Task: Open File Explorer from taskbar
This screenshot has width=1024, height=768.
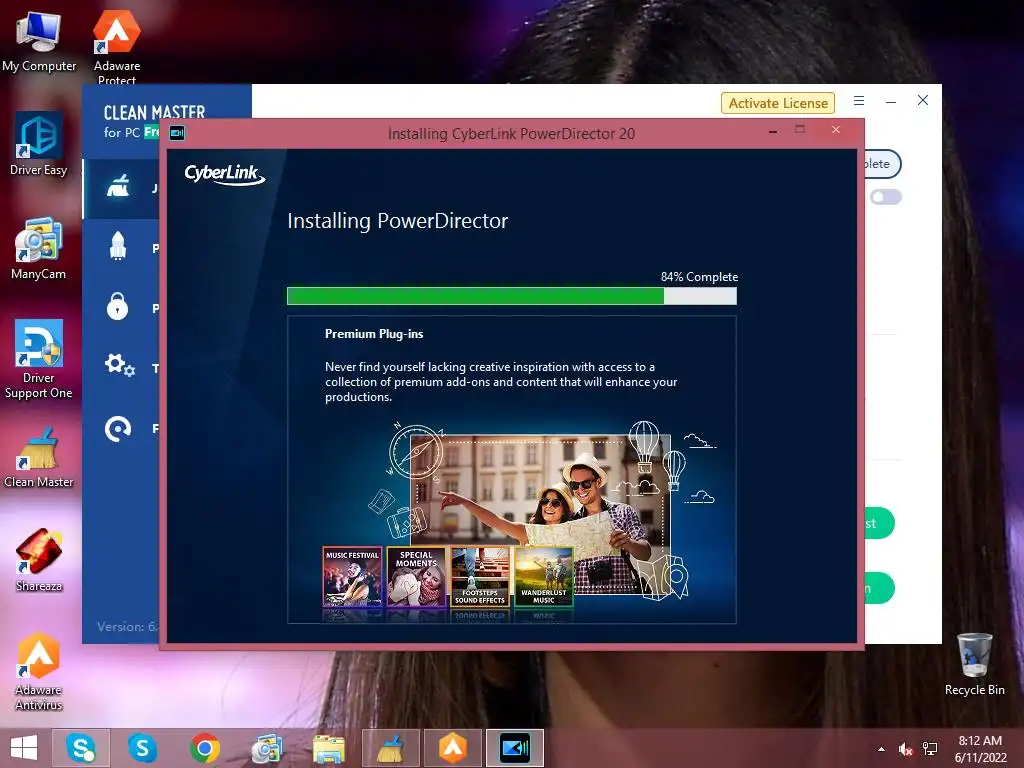Action: (x=328, y=748)
